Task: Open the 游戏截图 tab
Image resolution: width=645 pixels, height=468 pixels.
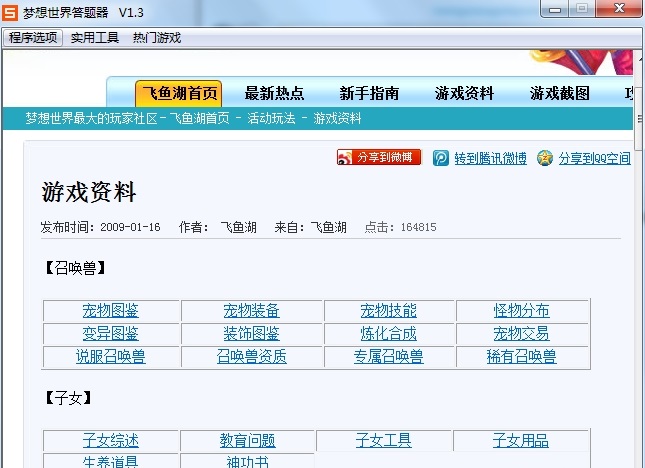Action: pos(559,93)
